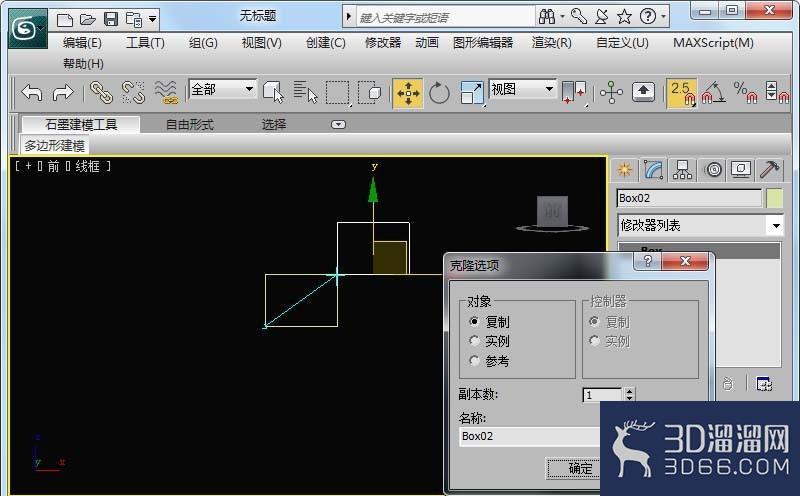Open the Hierarchy command panel tab

(682, 169)
